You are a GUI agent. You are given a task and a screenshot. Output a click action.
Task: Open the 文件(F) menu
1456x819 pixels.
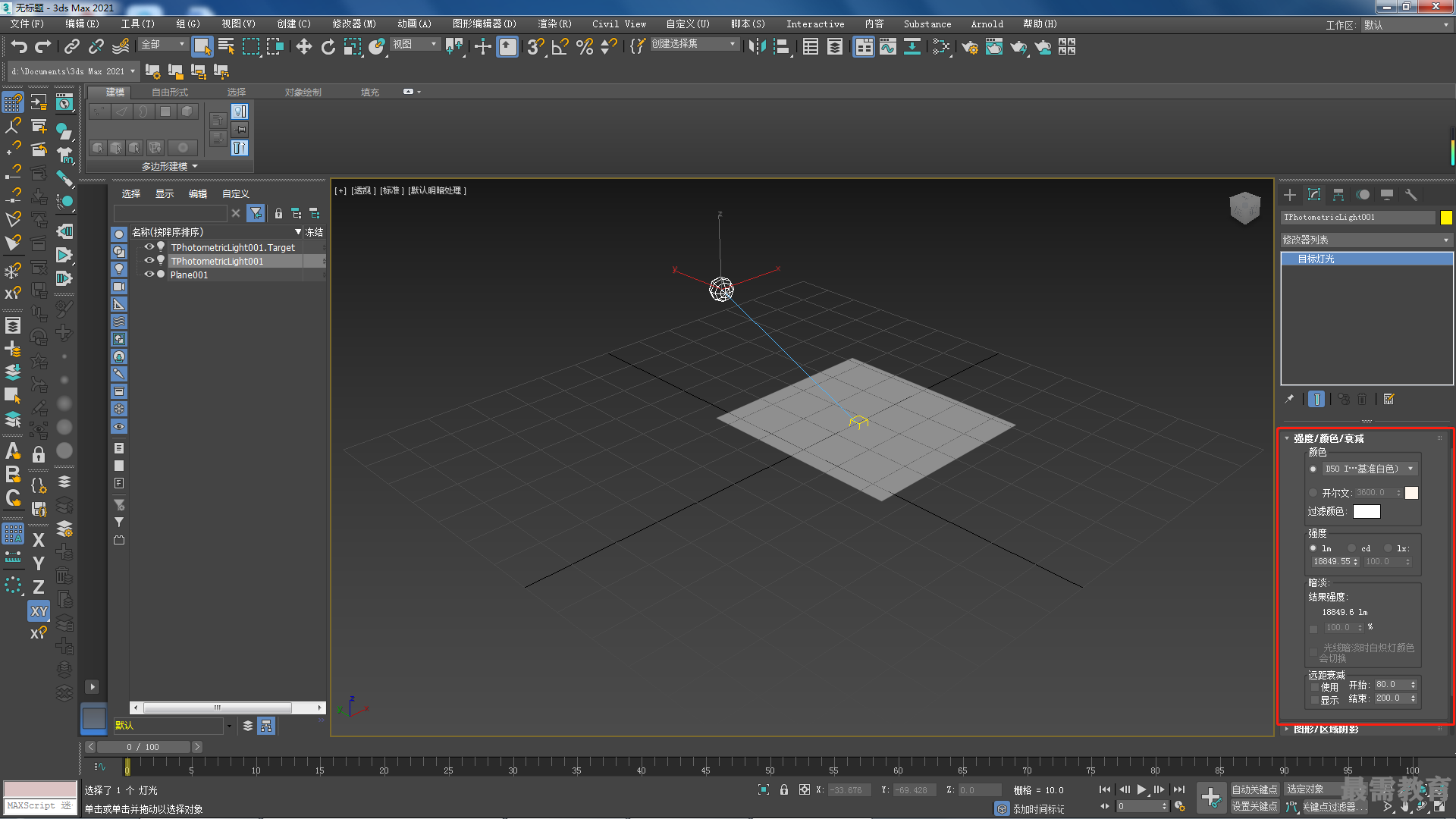click(x=27, y=24)
